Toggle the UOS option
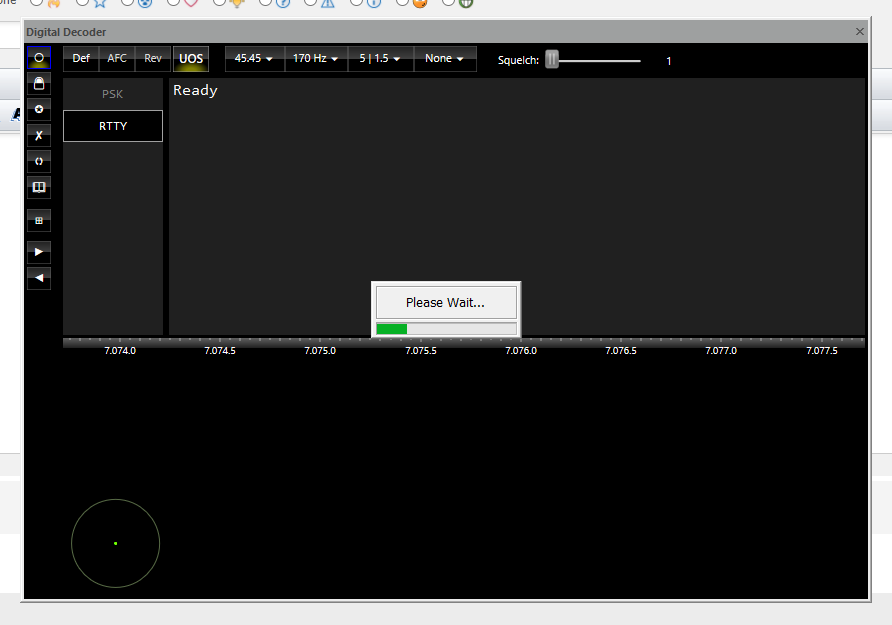This screenshot has height=625, width=892. [191, 59]
